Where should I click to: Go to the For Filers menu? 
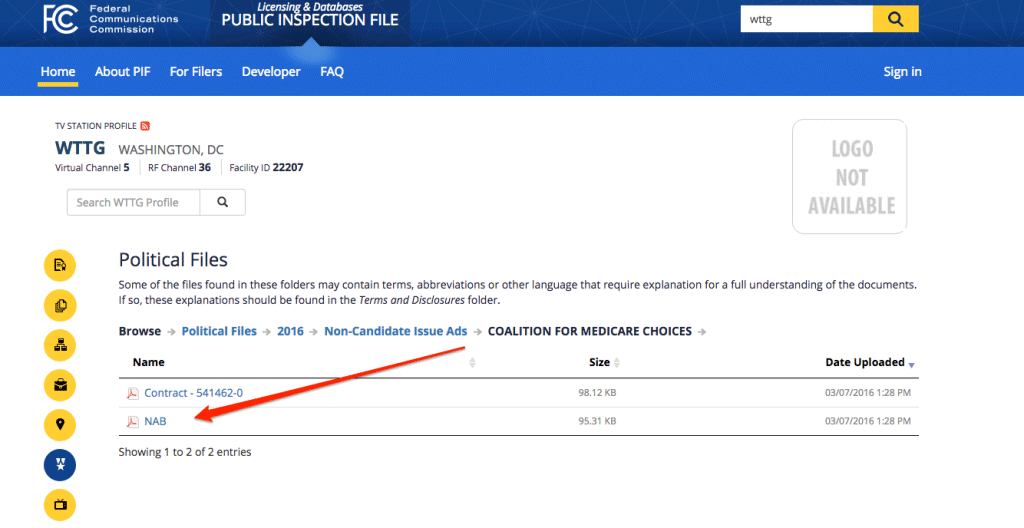click(x=196, y=72)
